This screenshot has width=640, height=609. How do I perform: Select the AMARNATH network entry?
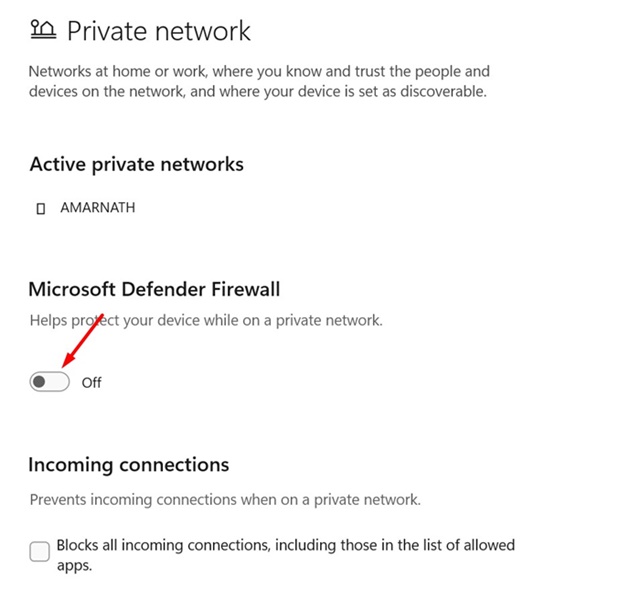[97, 209]
